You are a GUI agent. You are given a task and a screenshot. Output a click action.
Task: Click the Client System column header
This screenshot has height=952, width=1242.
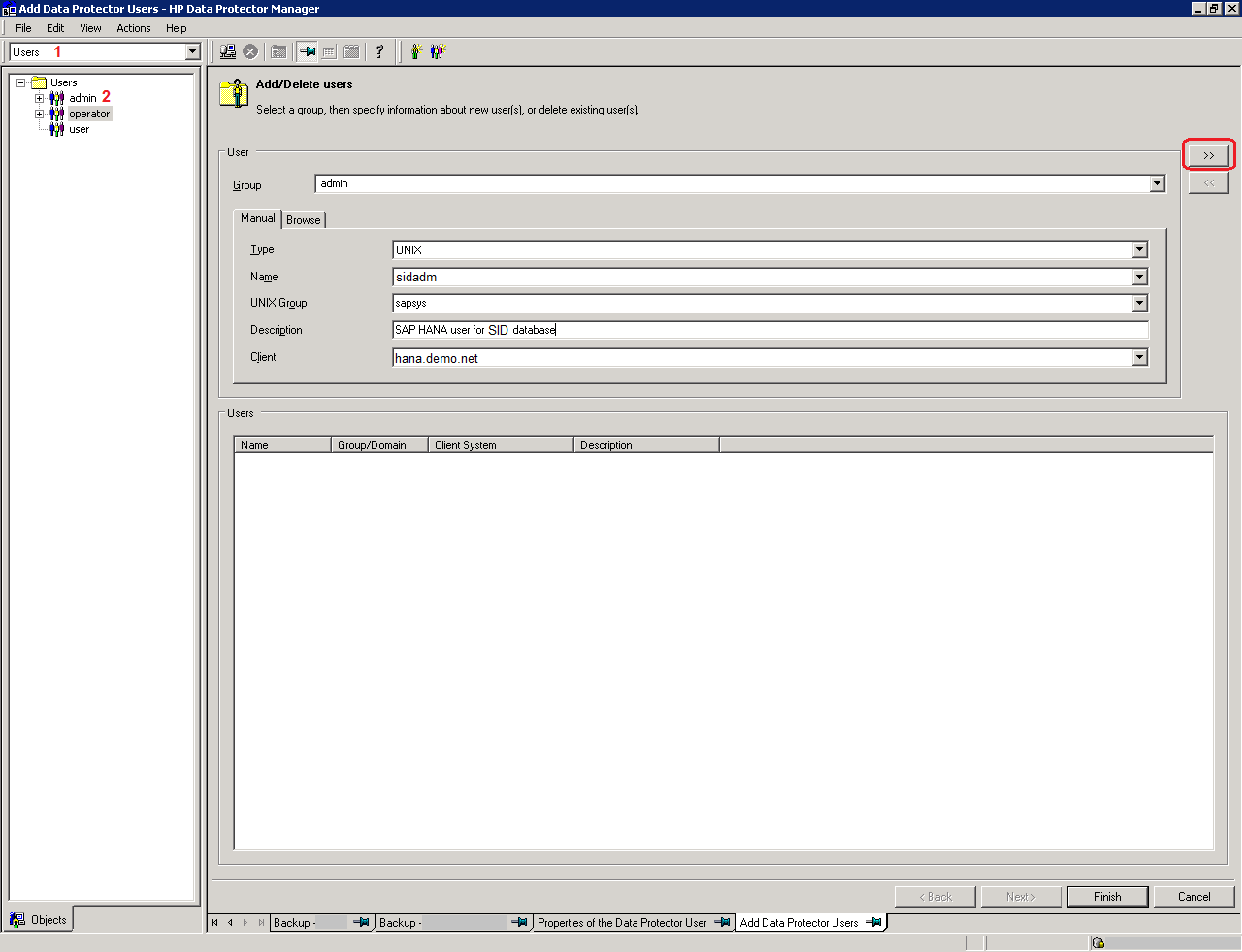click(501, 444)
